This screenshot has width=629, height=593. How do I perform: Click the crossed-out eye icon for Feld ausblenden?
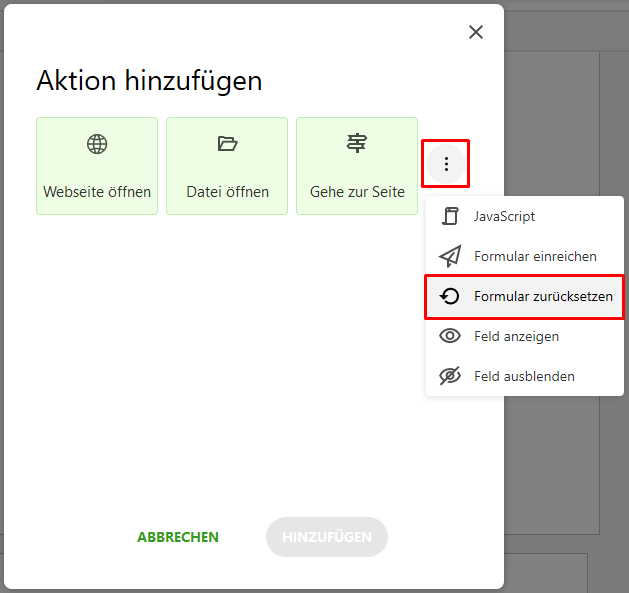(x=450, y=376)
